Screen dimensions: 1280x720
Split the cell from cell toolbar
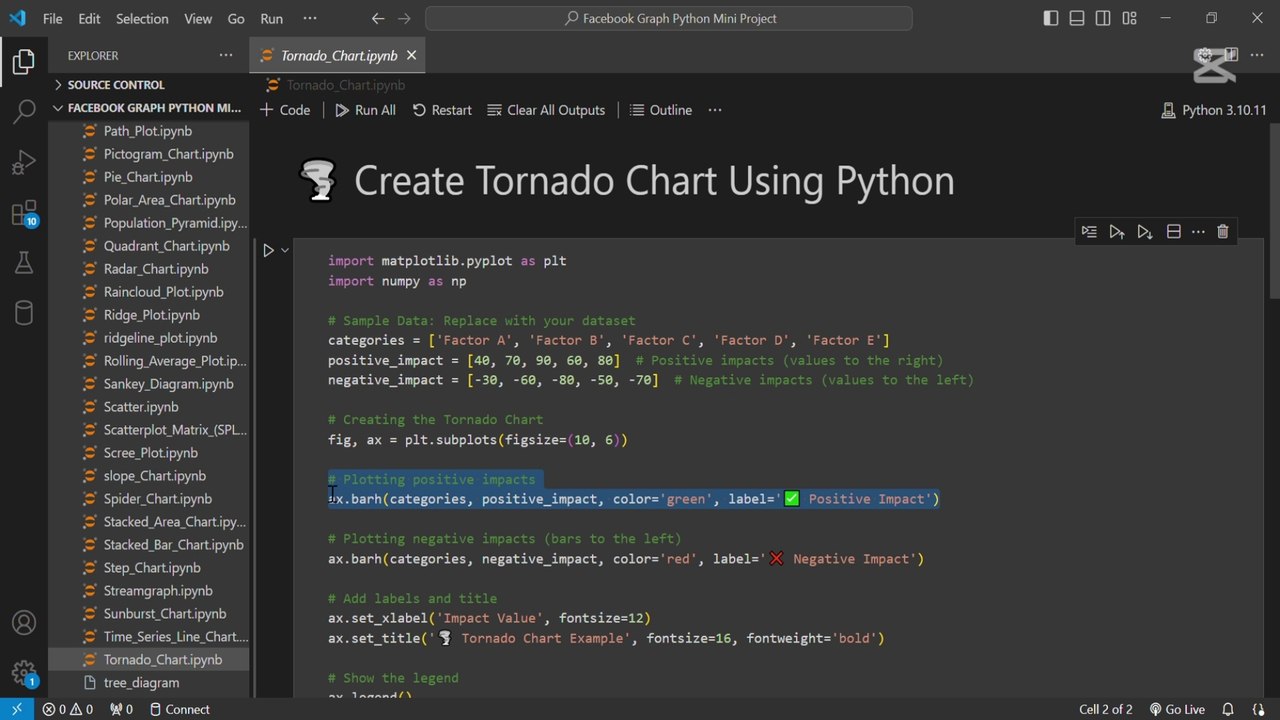click(x=1173, y=232)
